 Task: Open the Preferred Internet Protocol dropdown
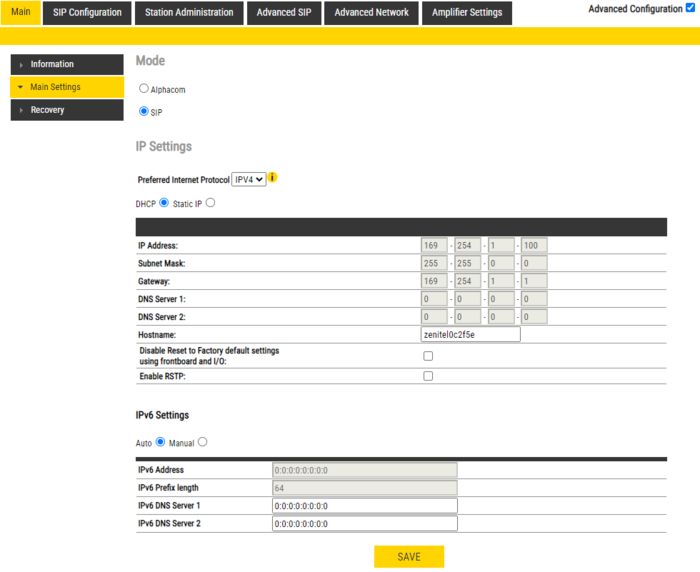click(248, 179)
